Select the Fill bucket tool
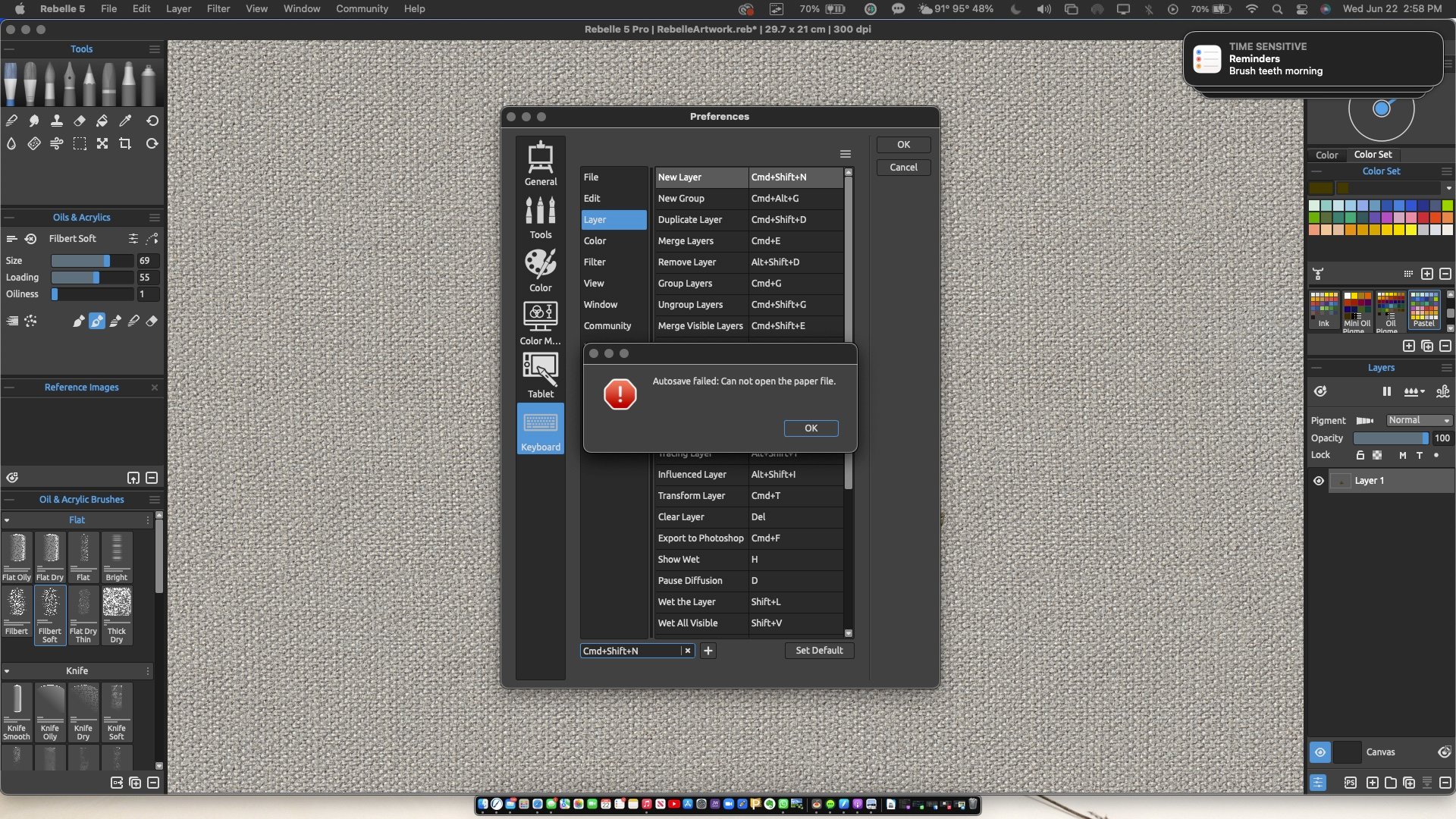This screenshot has height=819, width=1456. pyautogui.click(x=102, y=121)
